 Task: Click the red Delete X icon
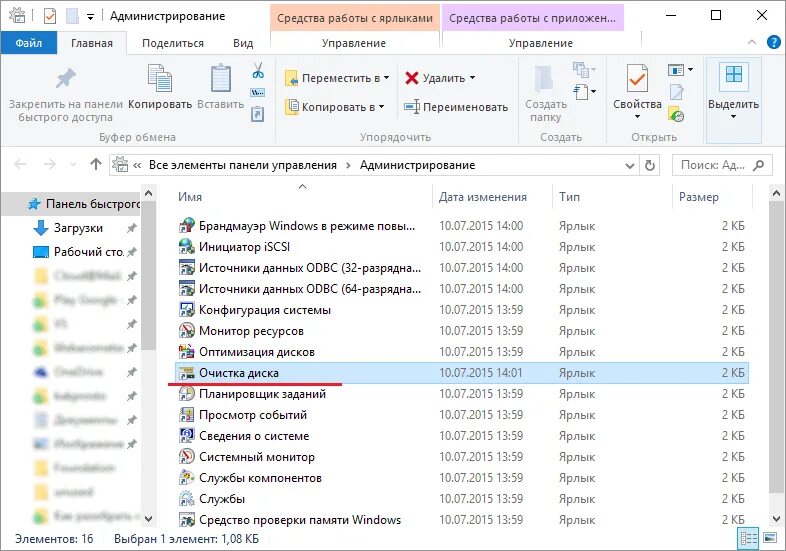[x=412, y=78]
